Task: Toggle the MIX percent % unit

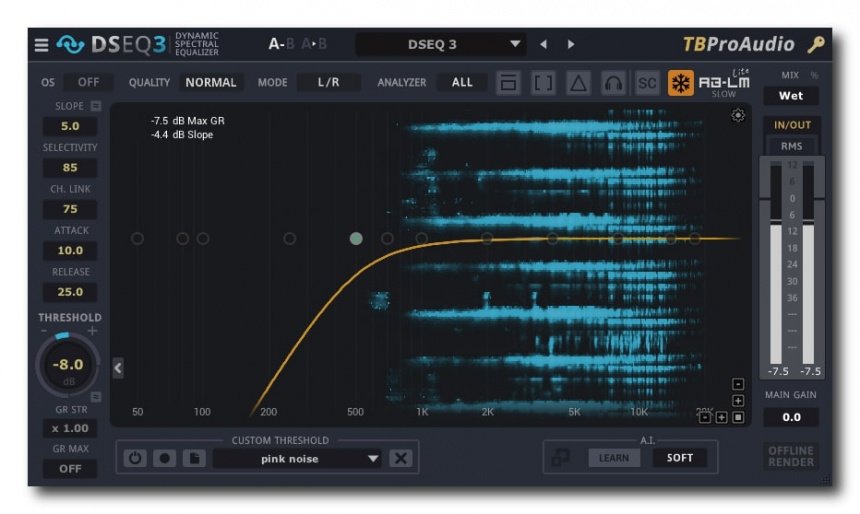Action: point(814,75)
